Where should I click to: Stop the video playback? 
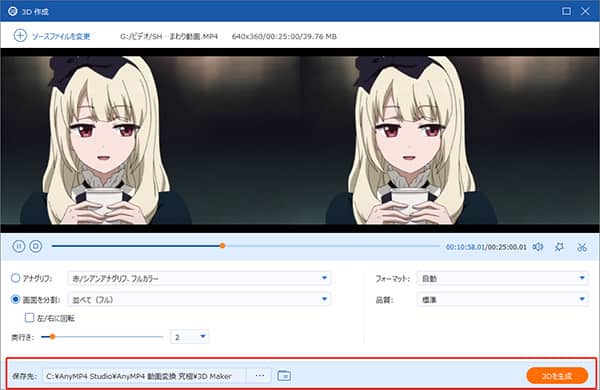[x=36, y=246]
